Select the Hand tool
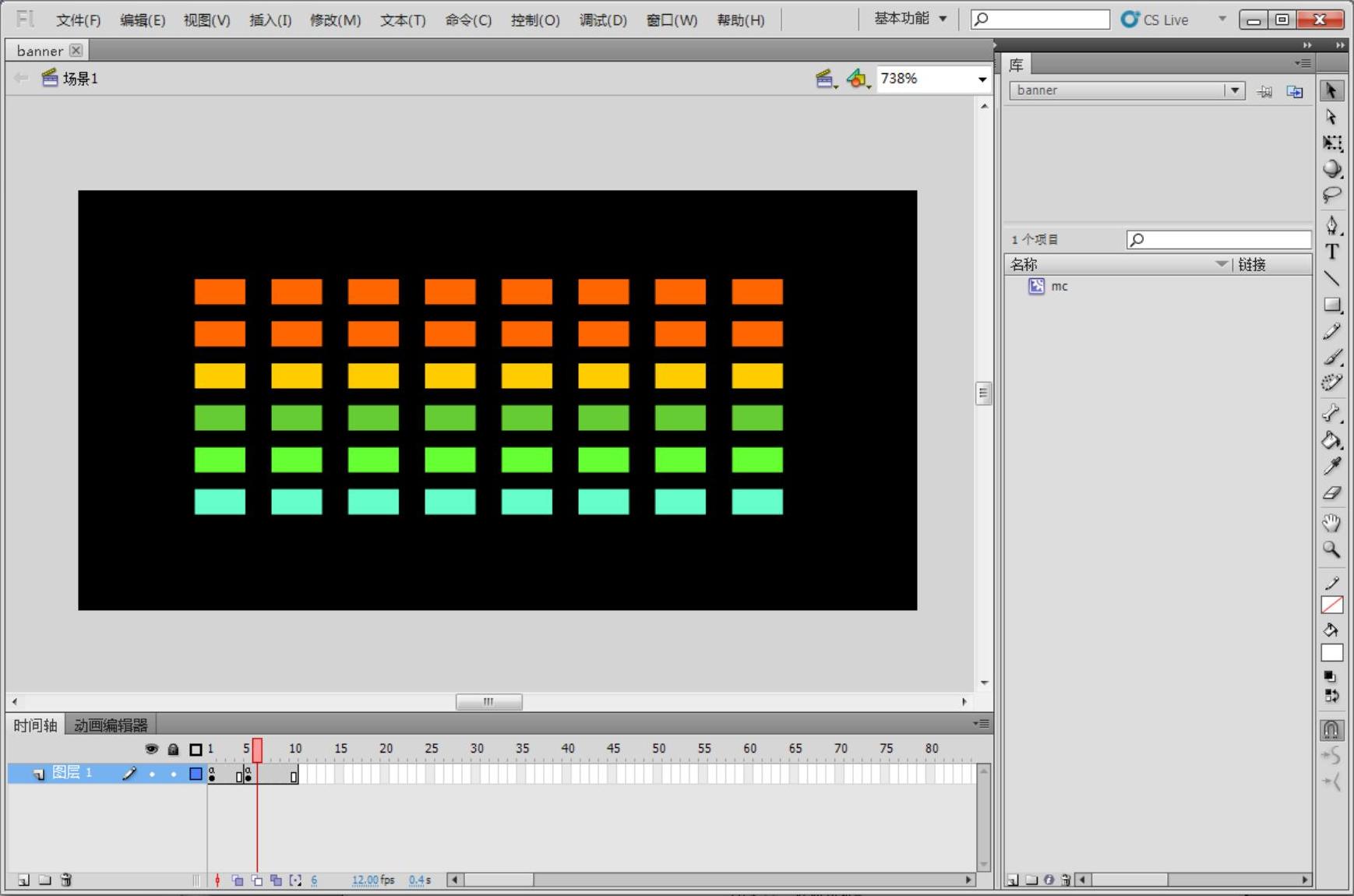The width and height of the screenshot is (1354, 896). pyautogui.click(x=1331, y=523)
